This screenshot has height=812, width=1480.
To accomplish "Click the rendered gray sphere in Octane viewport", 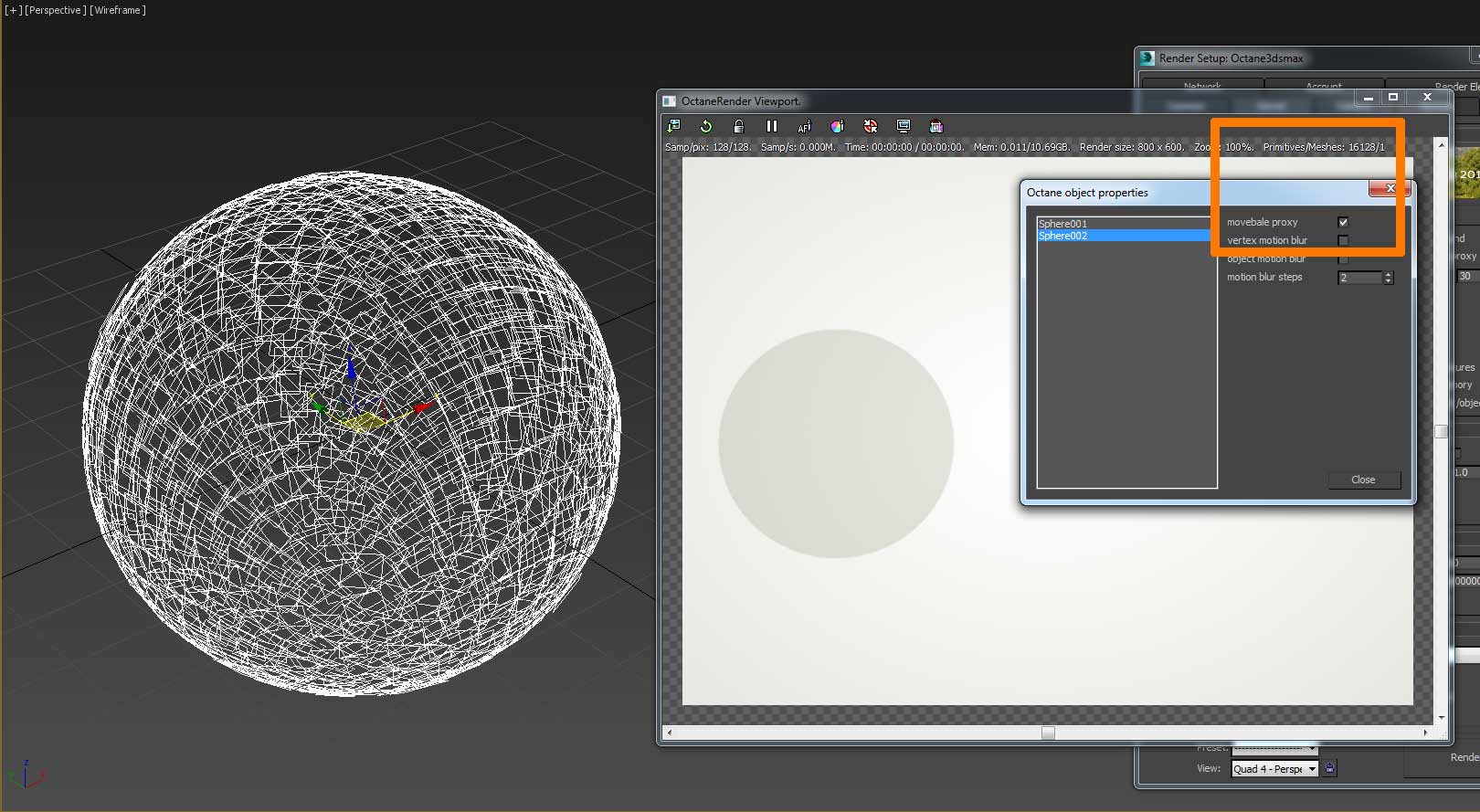I will [836, 444].
